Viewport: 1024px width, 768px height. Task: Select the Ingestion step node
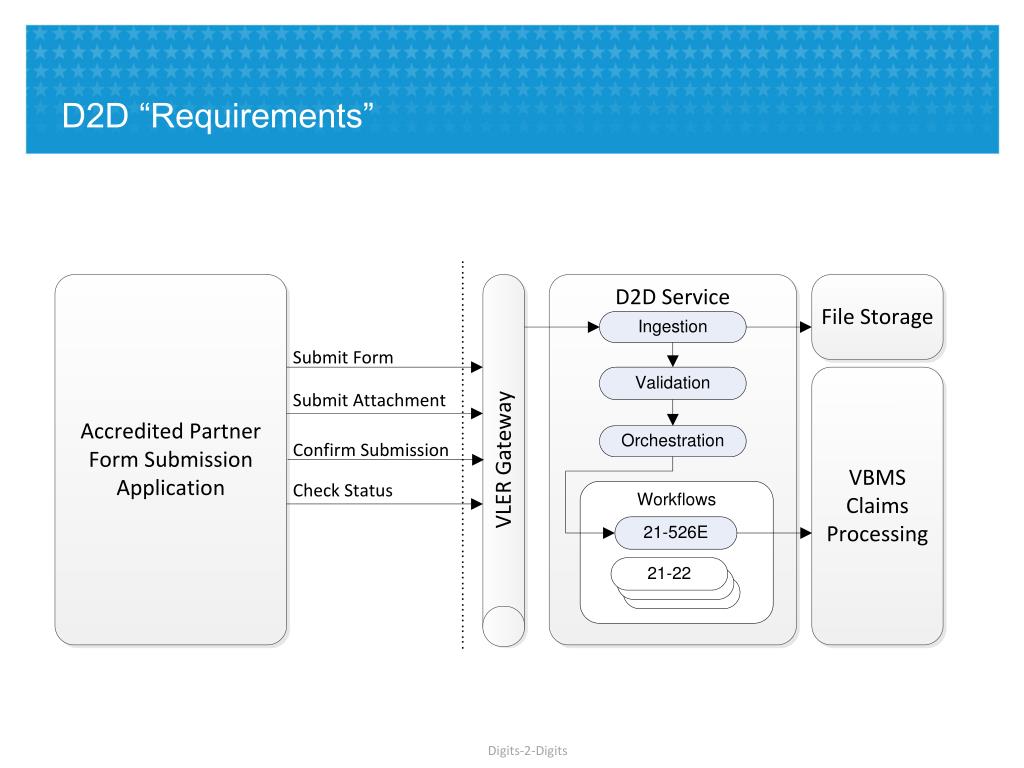[673, 327]
